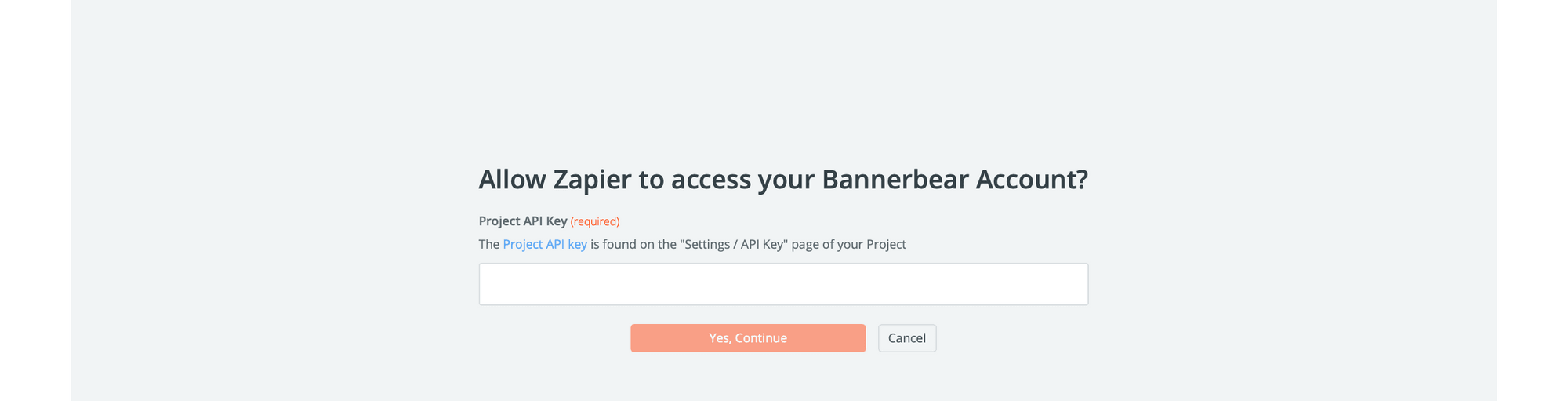This screenshot has width=1568, height=401.
Task: Click the white margin left of the panel
Action: pyautogui.click(x=35, y=200)
